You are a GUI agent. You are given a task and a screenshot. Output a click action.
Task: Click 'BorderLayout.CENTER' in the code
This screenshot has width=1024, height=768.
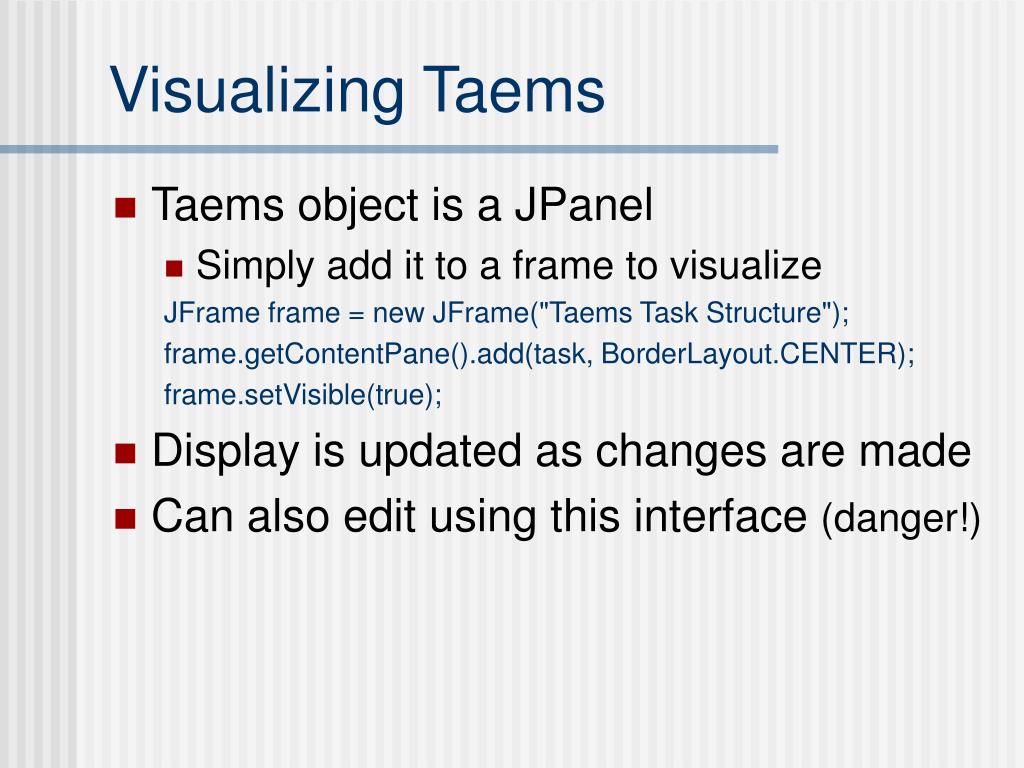click(748, 354)
